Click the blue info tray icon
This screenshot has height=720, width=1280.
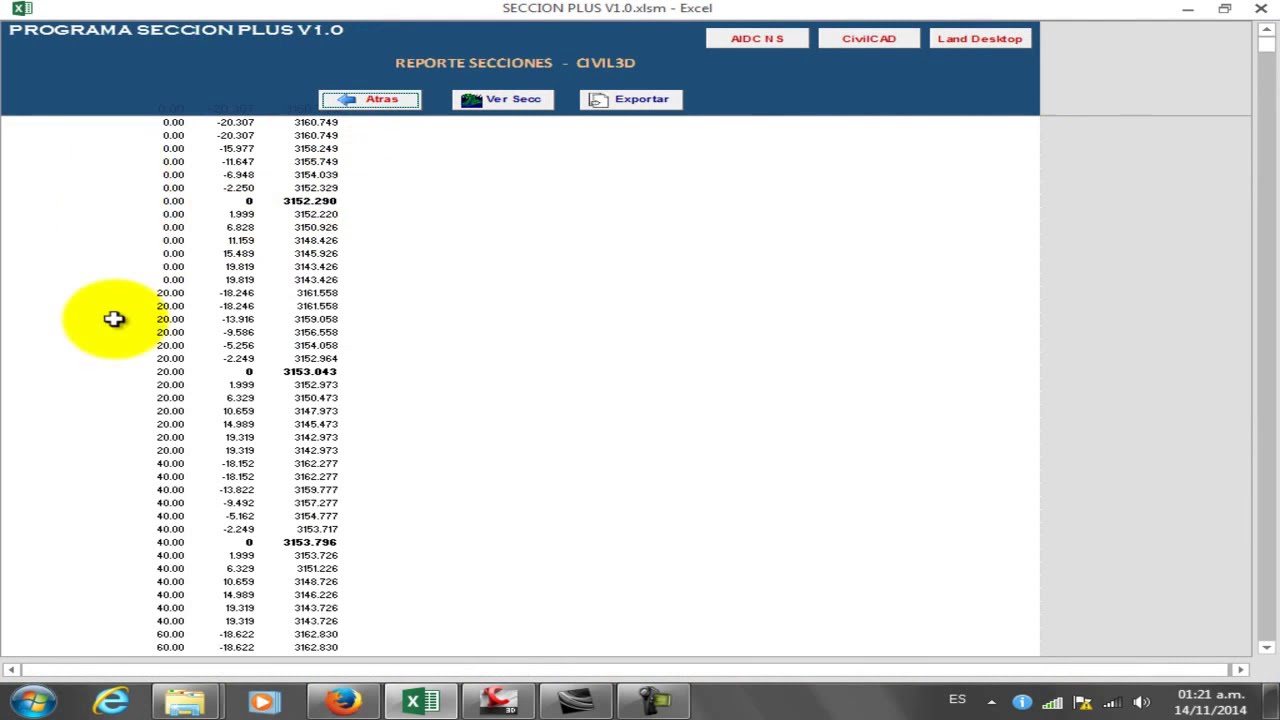coord(1022,702)
